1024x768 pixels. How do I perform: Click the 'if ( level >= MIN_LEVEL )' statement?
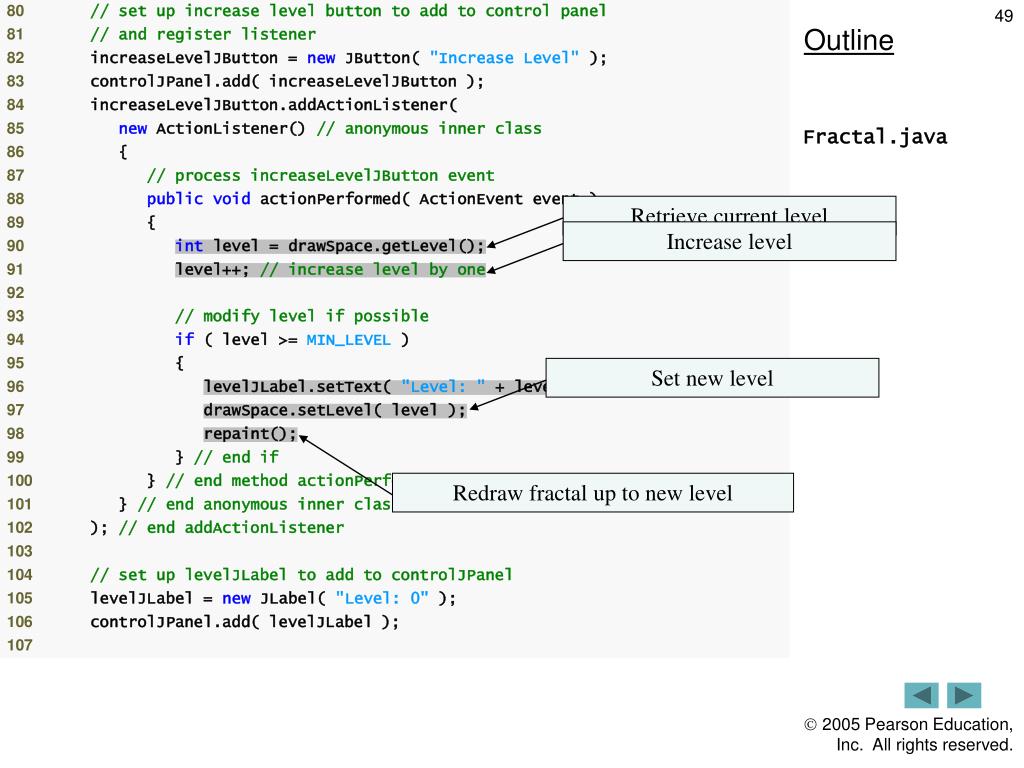coord(292,340)
